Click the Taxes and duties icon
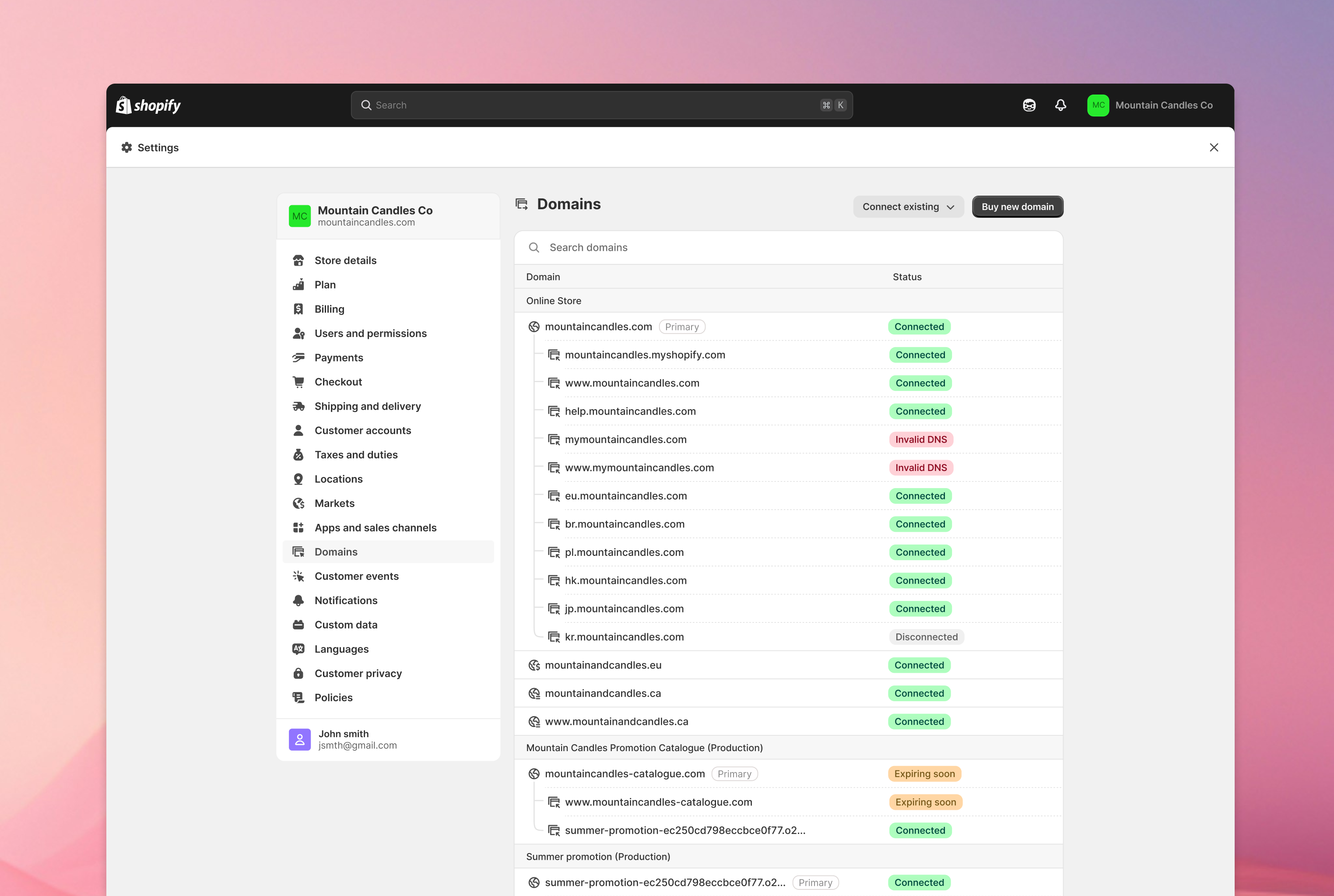Screen dimensions: 1334x896 [x=298, y=455]
